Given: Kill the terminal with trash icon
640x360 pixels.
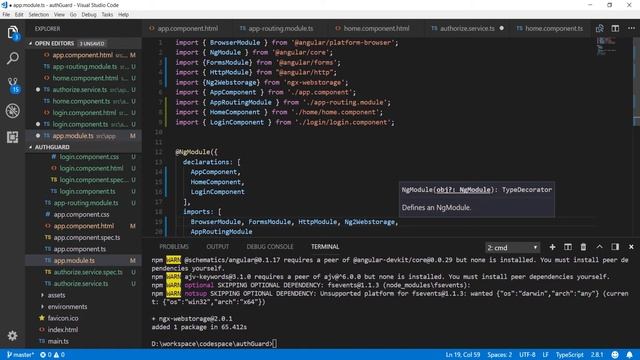Looking at the screenshot, I should (x=583, y=247).
